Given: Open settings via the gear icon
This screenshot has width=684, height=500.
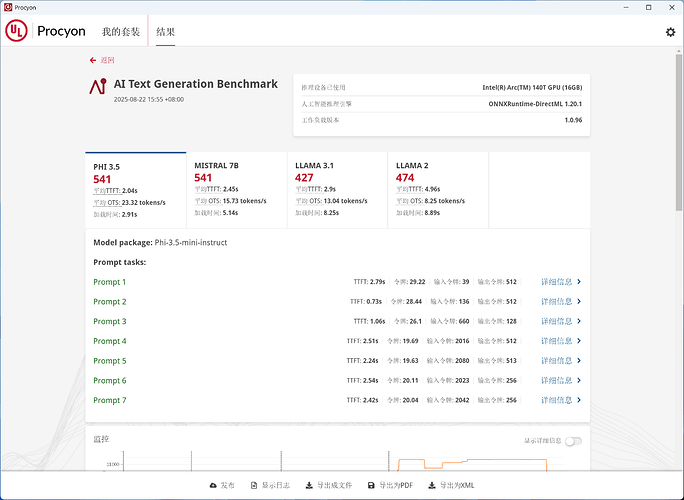Looking at the screenshot, I should (670, 32).
